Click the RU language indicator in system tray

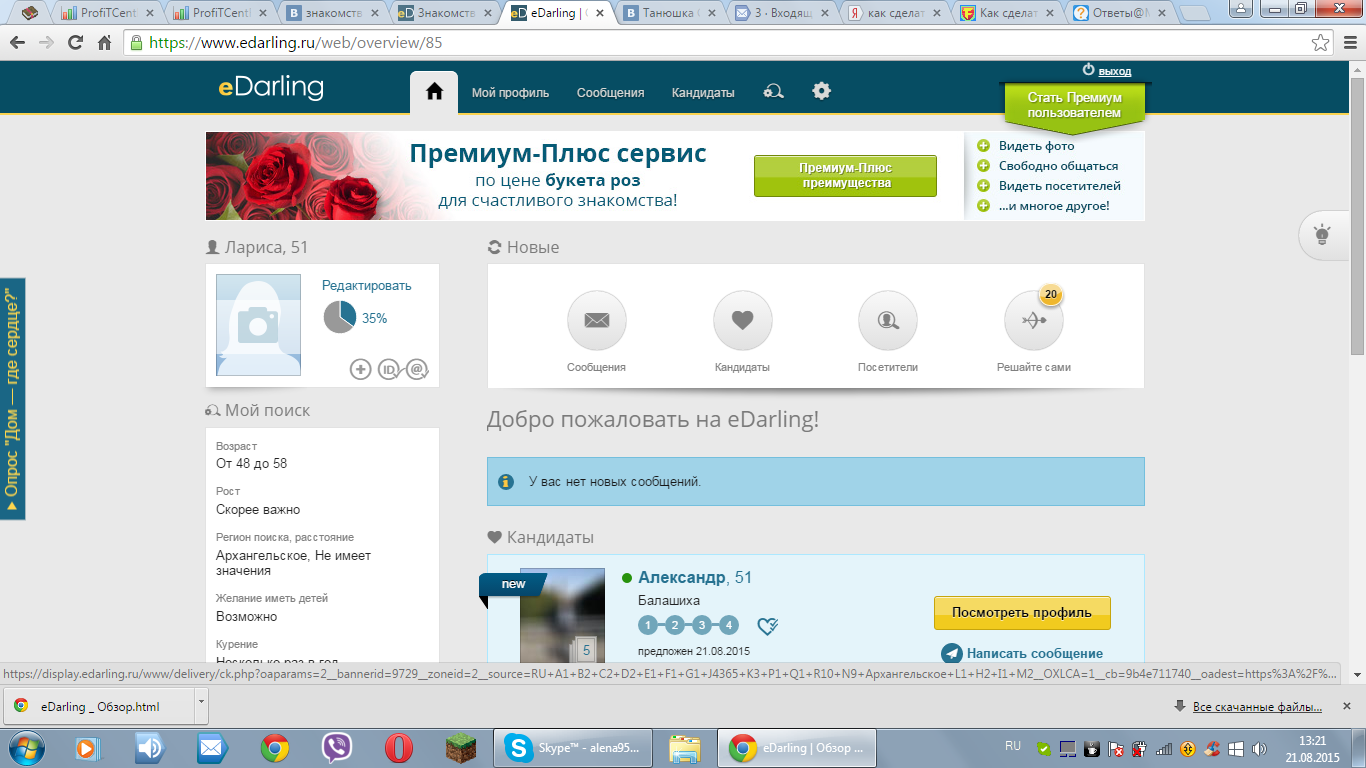click(x=1013, y=746)
